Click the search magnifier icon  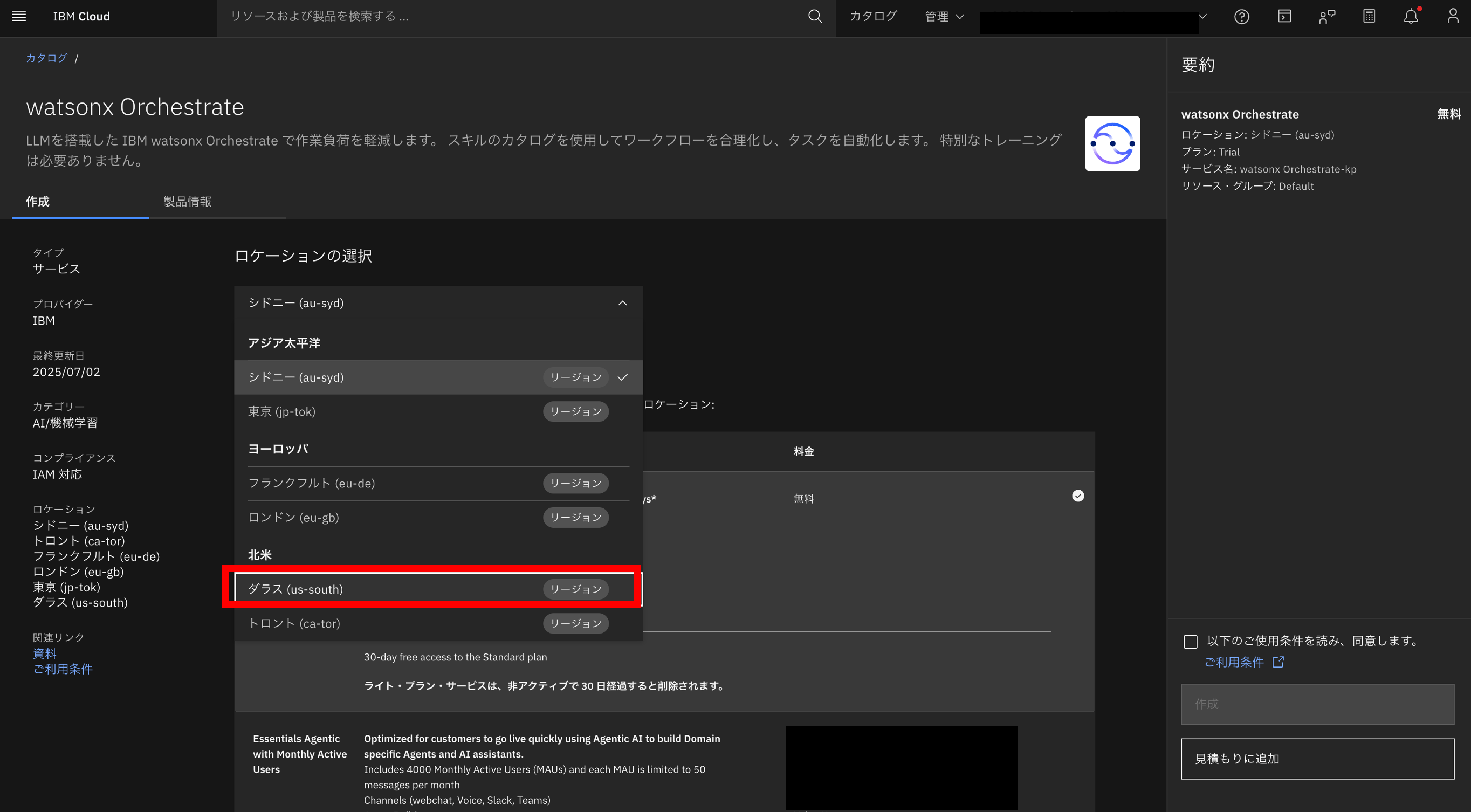click(815, 16)
